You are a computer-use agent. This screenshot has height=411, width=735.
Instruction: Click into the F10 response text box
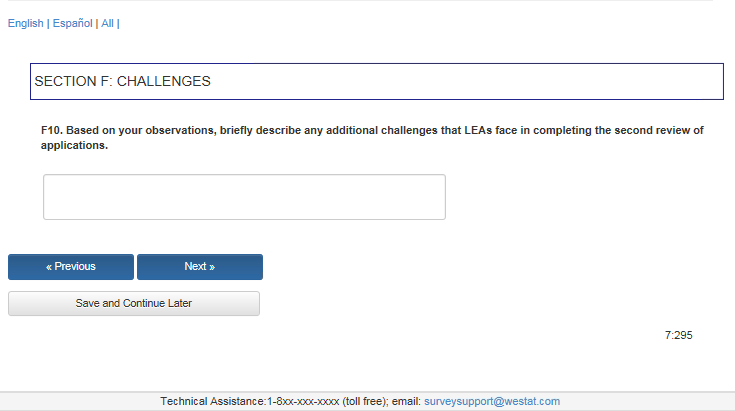pos(244,197)
